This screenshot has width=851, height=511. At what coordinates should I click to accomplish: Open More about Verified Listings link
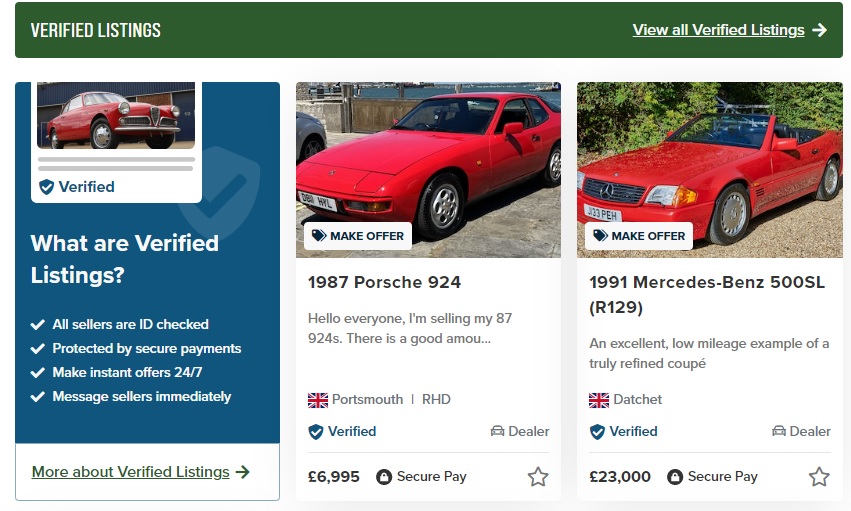coord(131,472)
